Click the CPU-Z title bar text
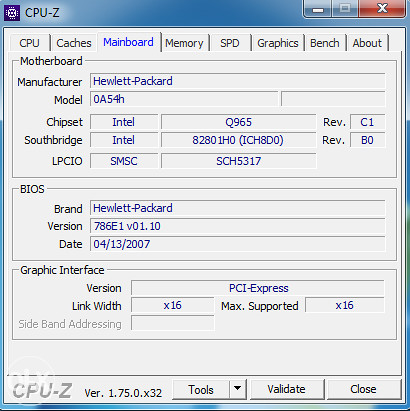The image size is (410, 411). click(42, 13)
